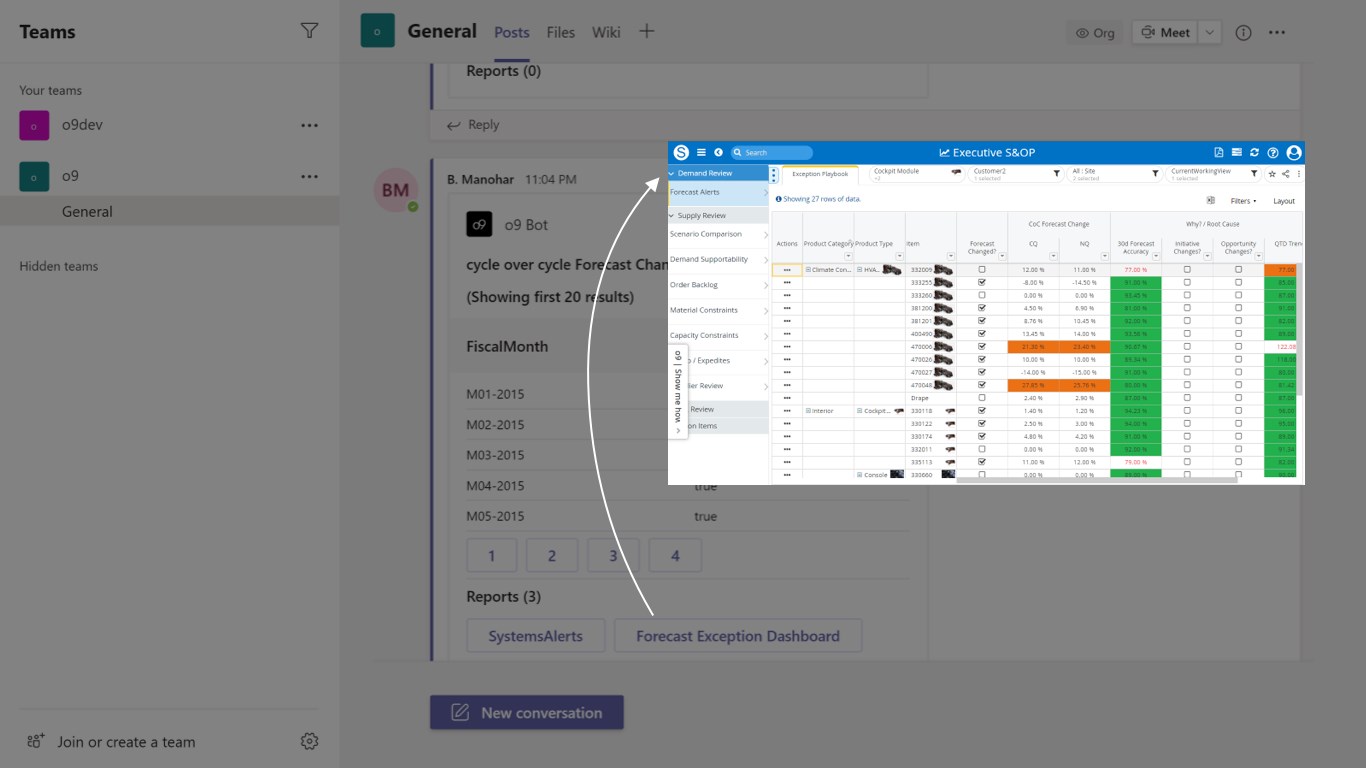Open more options for o9dev team
The height and width of the screenshot is (768, 1366).
tap(310, 125)
